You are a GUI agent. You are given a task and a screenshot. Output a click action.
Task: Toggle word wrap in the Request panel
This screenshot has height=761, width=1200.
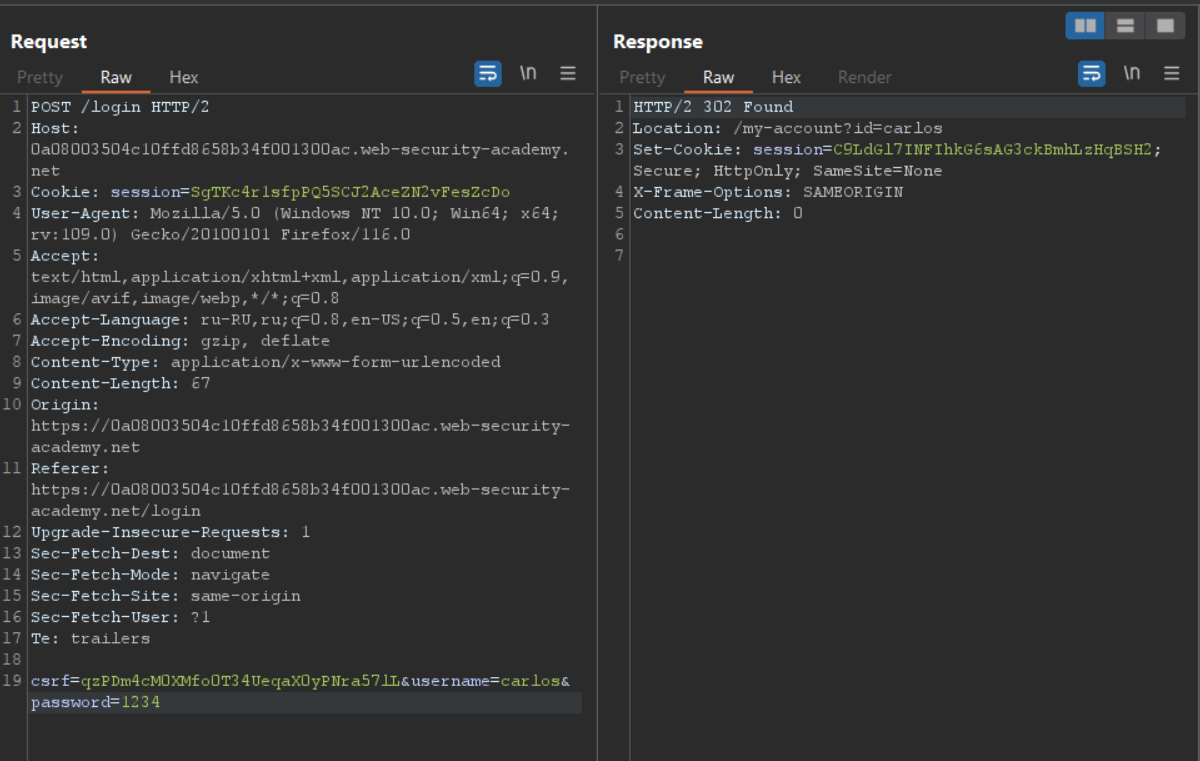coord(488,74)
